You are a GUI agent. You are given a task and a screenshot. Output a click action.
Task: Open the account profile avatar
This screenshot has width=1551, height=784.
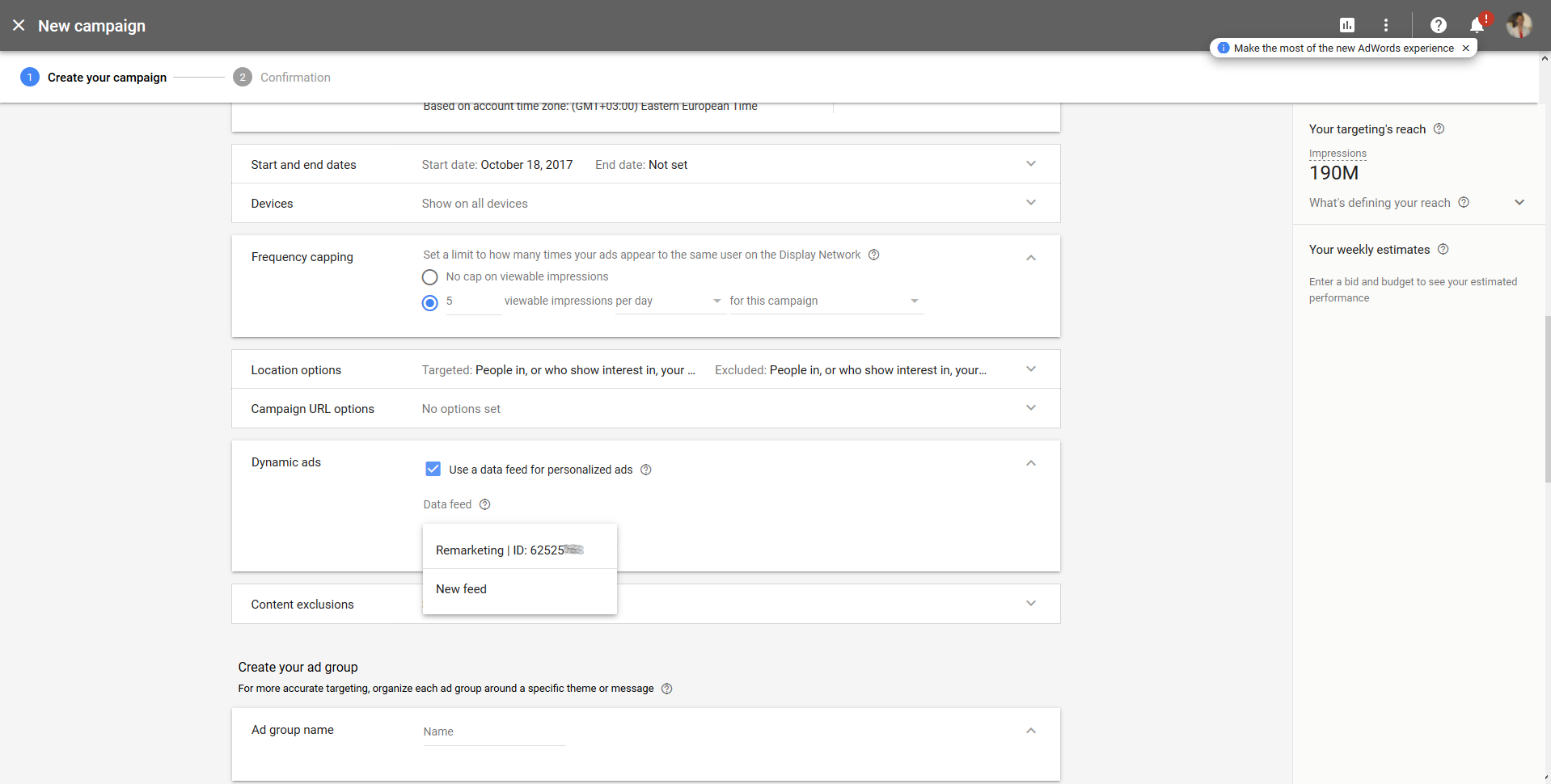(x=1519, y=25)
